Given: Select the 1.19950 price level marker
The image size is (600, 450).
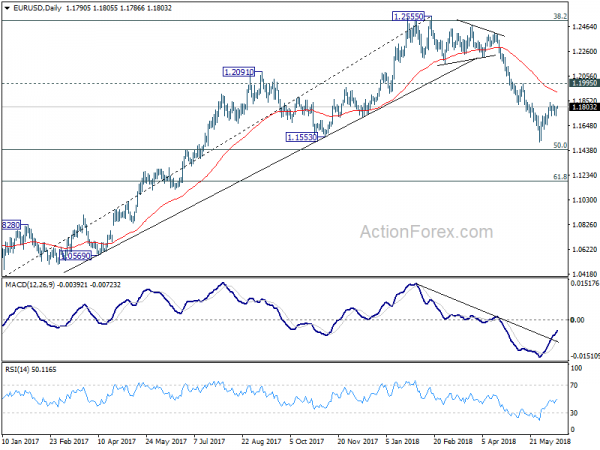Looking at the screenshot, I should [584, 83].
